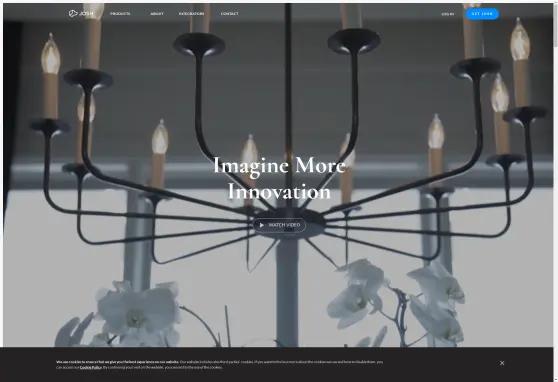The height and width of the screenshot is (382, 558).
Task: Click the 'Imagine More Innovation' headline
Action: coord(279,178)
